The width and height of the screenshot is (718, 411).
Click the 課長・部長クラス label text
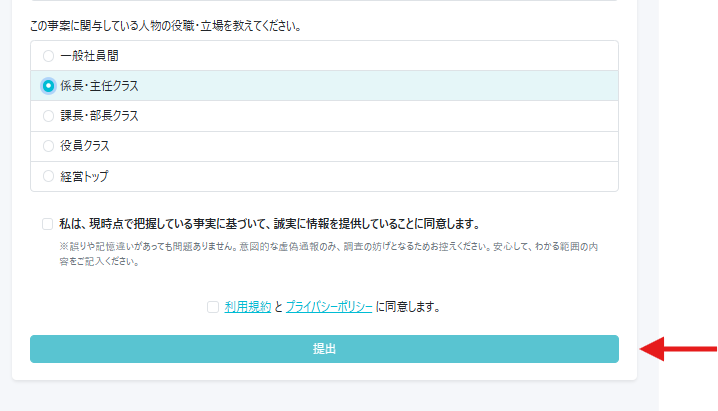[99, 116]
